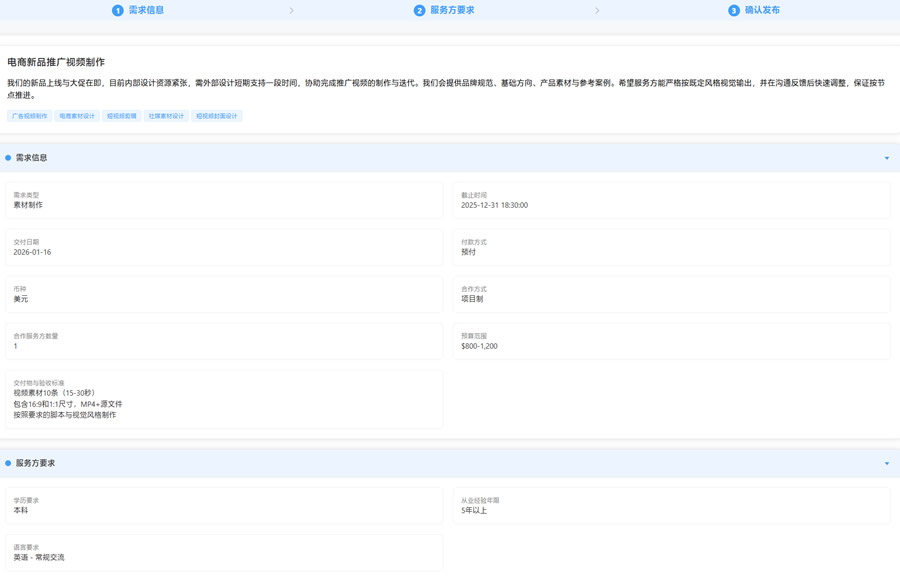Select the 社媒素材设计 tag
The height and width of the screenshot is (576, 900).
tap(166, 116)
